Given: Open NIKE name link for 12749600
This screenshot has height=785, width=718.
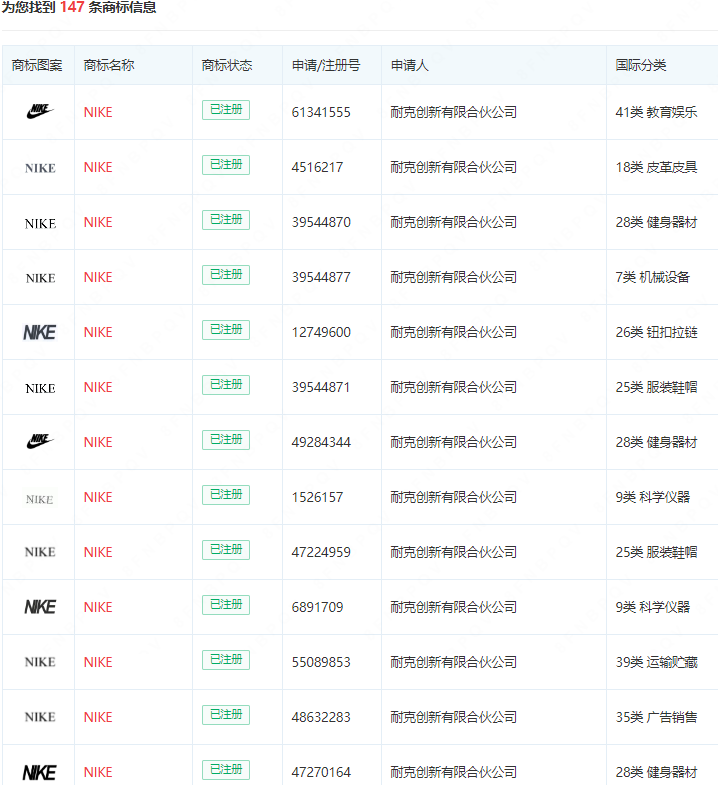Looking at the screenshot, I should 98,332.
